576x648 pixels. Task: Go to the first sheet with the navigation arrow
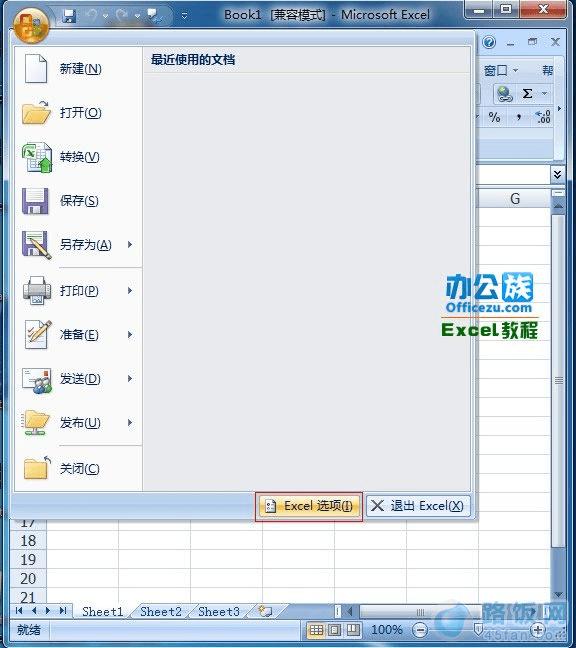point(19,611)
